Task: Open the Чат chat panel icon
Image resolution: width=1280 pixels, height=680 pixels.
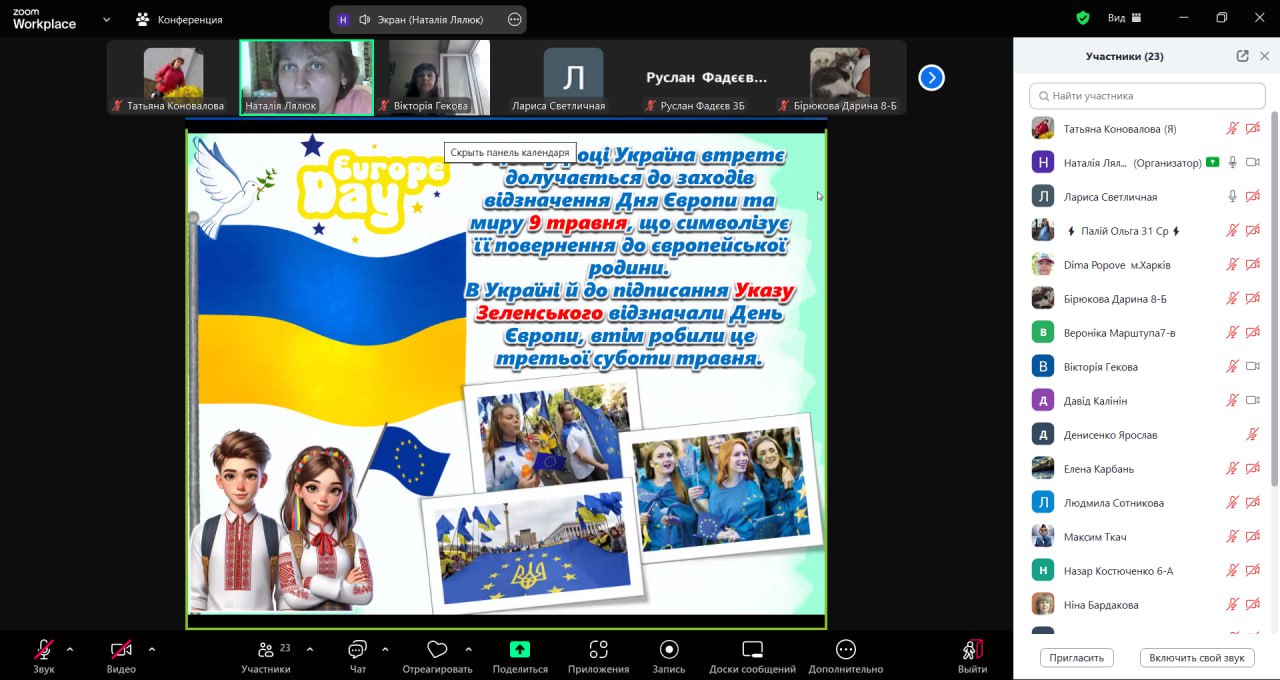Action: 357,649
